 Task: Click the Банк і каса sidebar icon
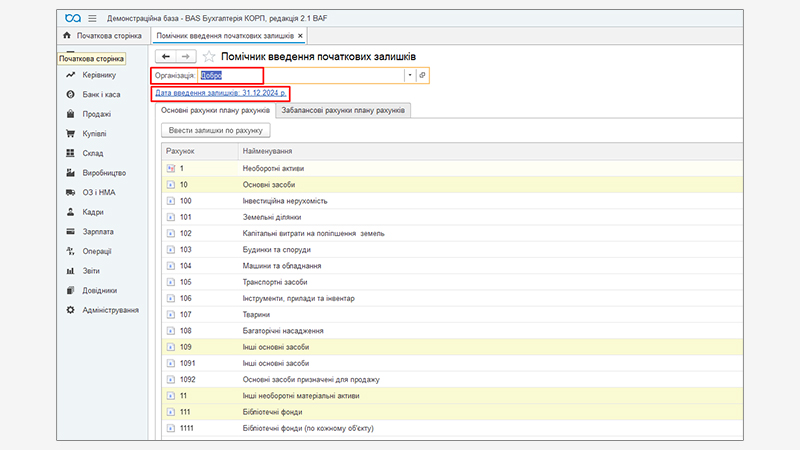[x=71, y=94]
